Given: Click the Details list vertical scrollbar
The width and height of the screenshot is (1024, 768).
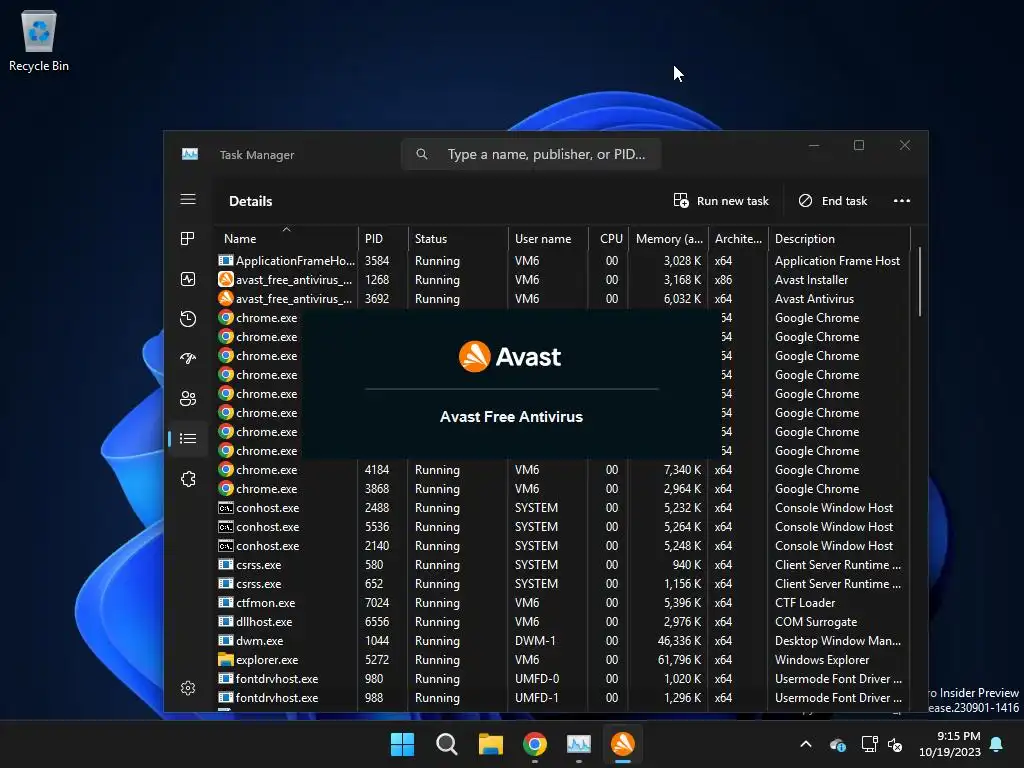Looking at the screenshot, I should pyautogui.click(x=920, y=281).
